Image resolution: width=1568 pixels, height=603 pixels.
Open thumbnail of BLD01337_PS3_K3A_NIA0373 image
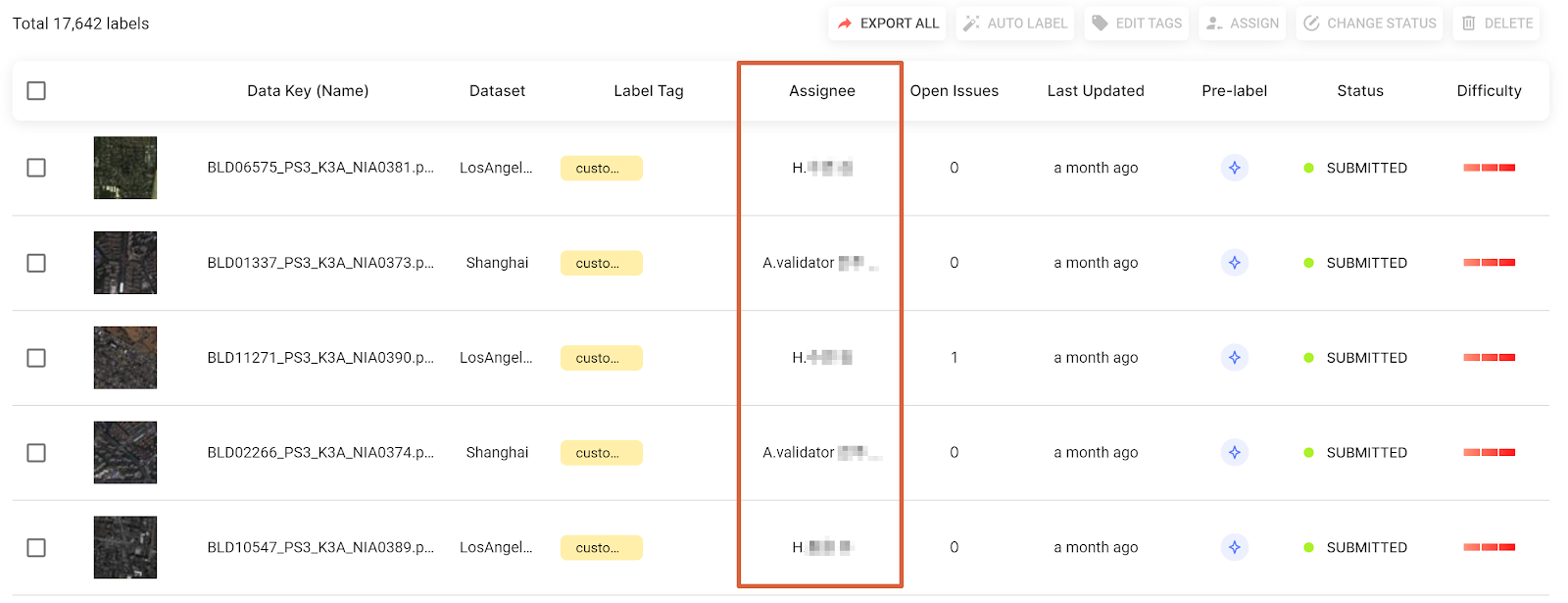point(125,263)
